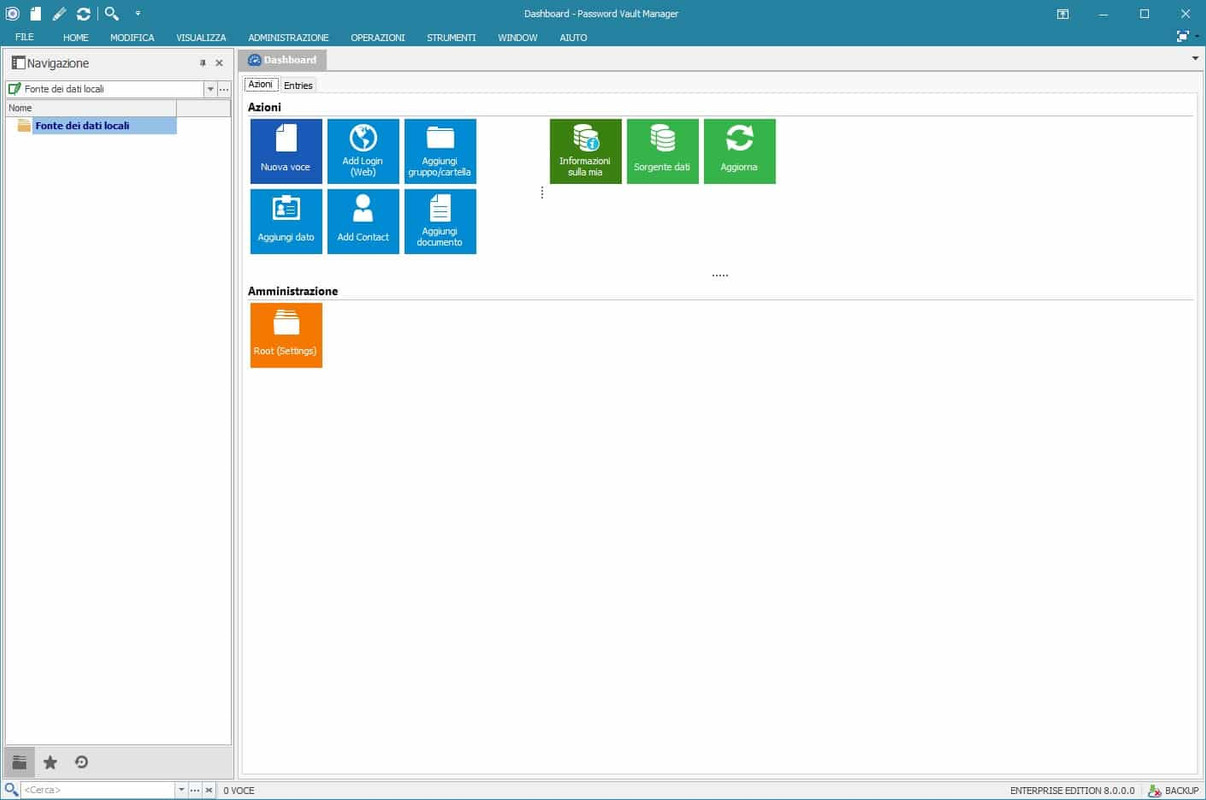The height and width of the screenshot is (800, 1206).
Task: Open the AIUTO ribbon tab
Action: (x=573, y=38)
